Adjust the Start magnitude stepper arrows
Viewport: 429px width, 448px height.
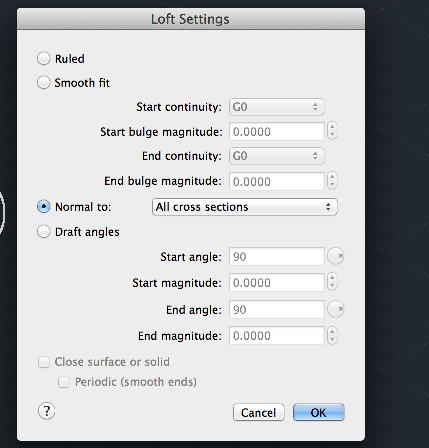[332, 282]
